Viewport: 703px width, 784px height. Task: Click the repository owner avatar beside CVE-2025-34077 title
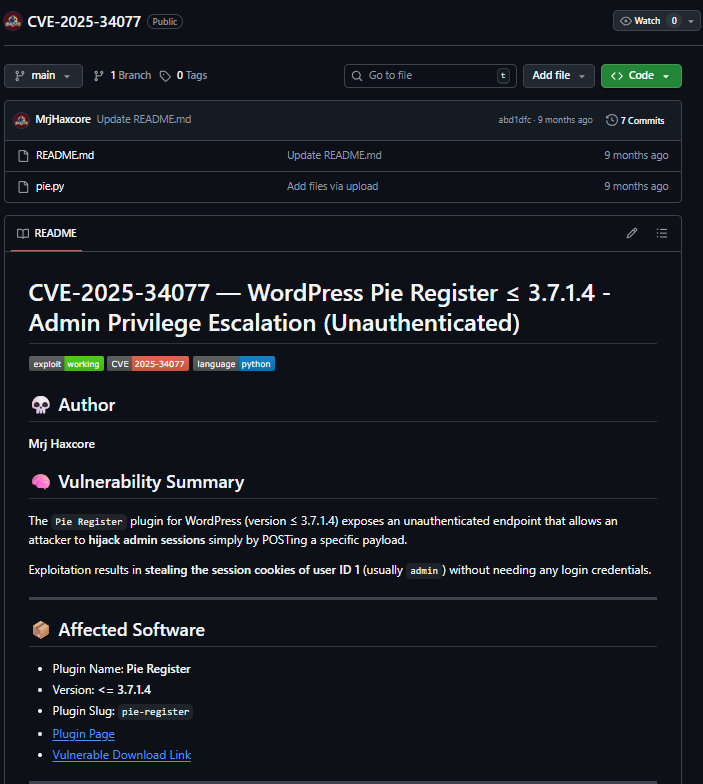[x=12, y=21]
